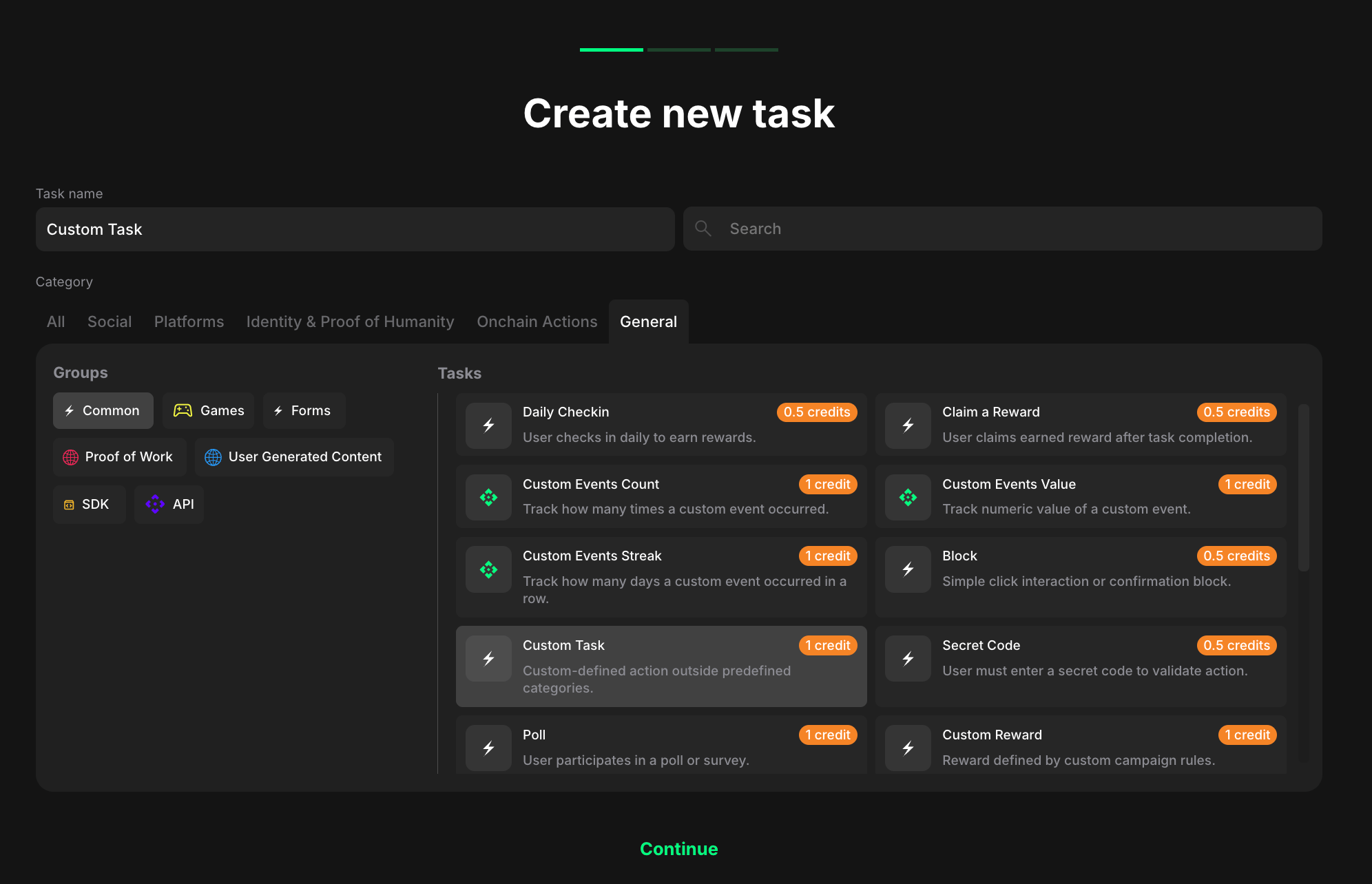Pick the Custom Events Streak title
Screen dimensions: 1372x884
592,556
